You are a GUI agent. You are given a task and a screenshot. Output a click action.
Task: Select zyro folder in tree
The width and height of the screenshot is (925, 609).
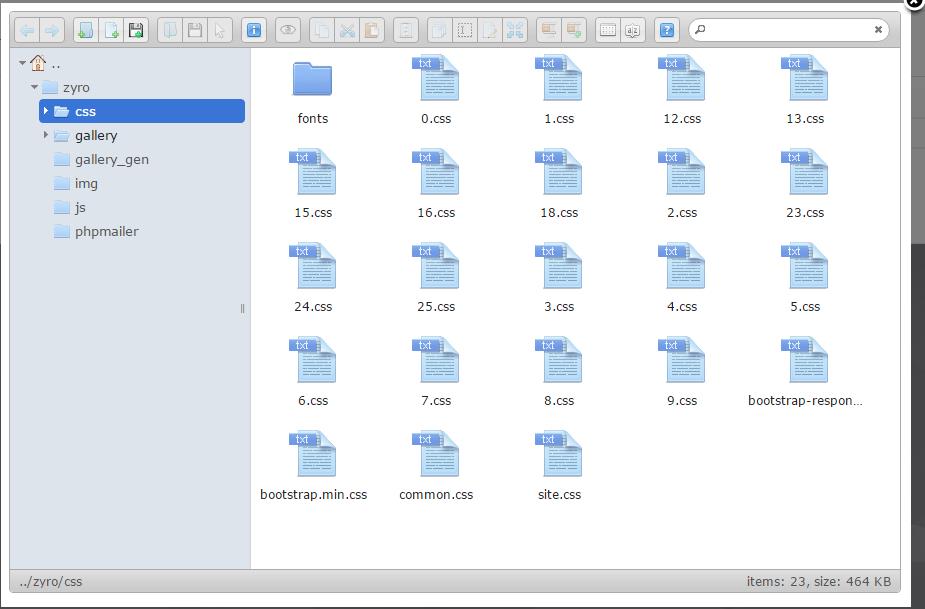tap(66, 87)
